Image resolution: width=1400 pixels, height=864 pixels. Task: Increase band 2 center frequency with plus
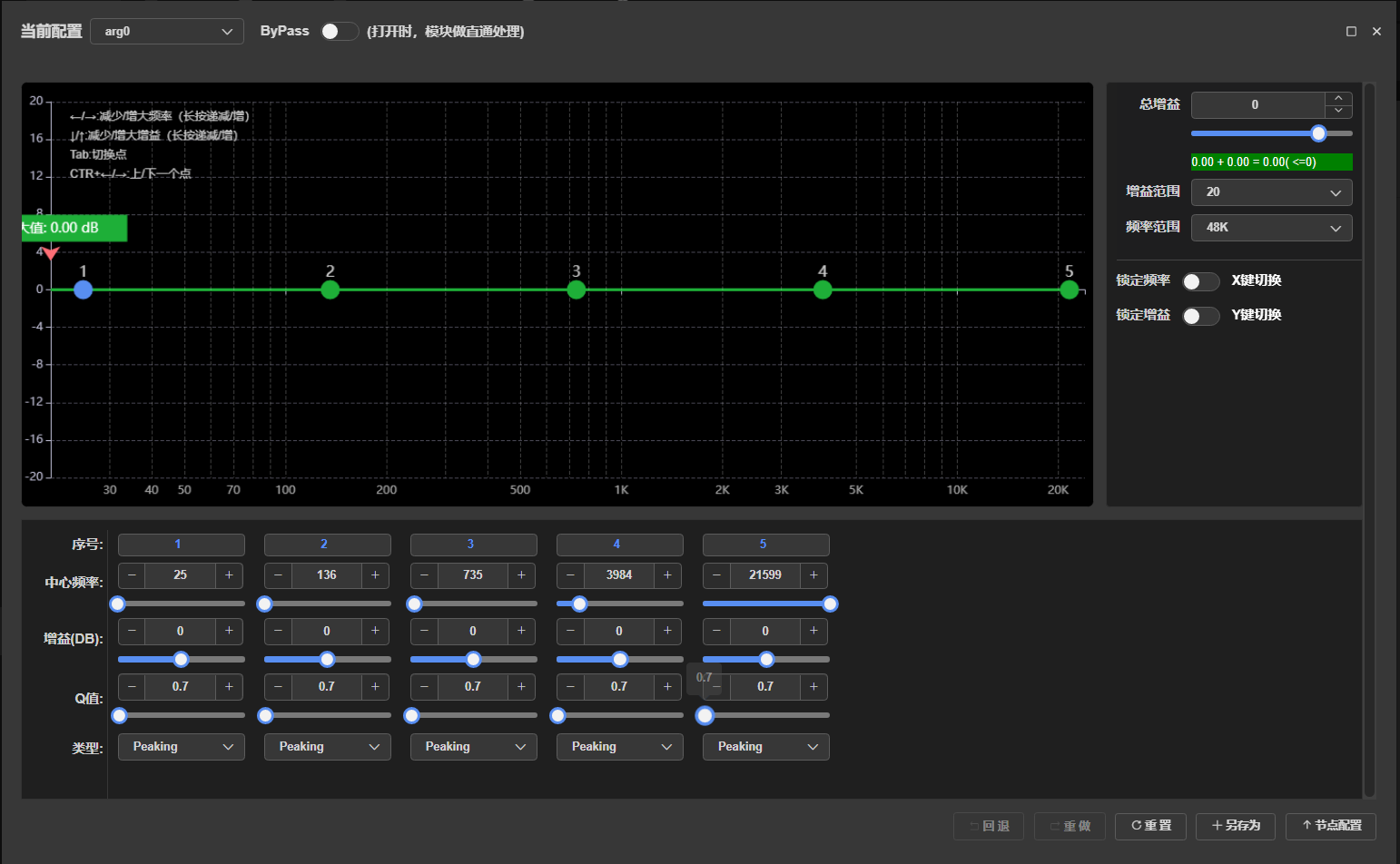(x=375, y=575)
